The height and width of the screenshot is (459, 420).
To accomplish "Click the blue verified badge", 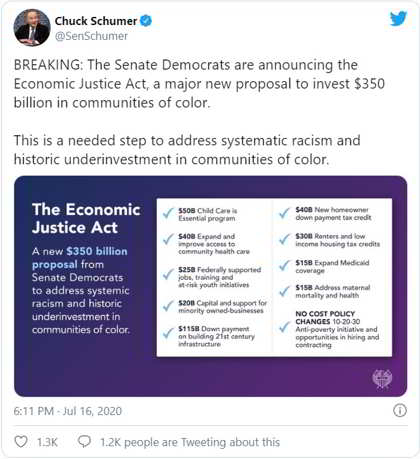I will point(146,21).
